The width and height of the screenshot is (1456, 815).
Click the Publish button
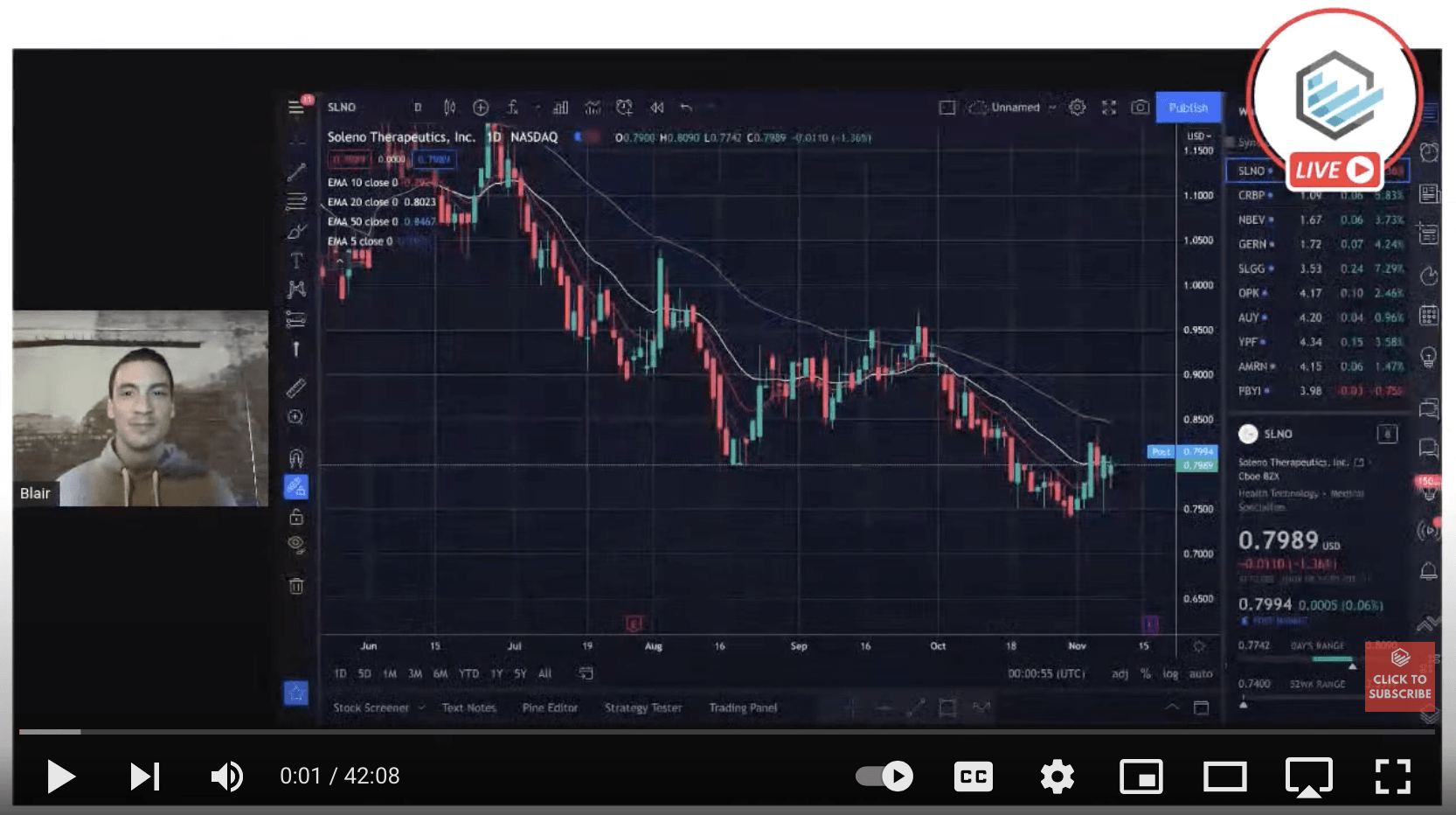click(1189, 108)
